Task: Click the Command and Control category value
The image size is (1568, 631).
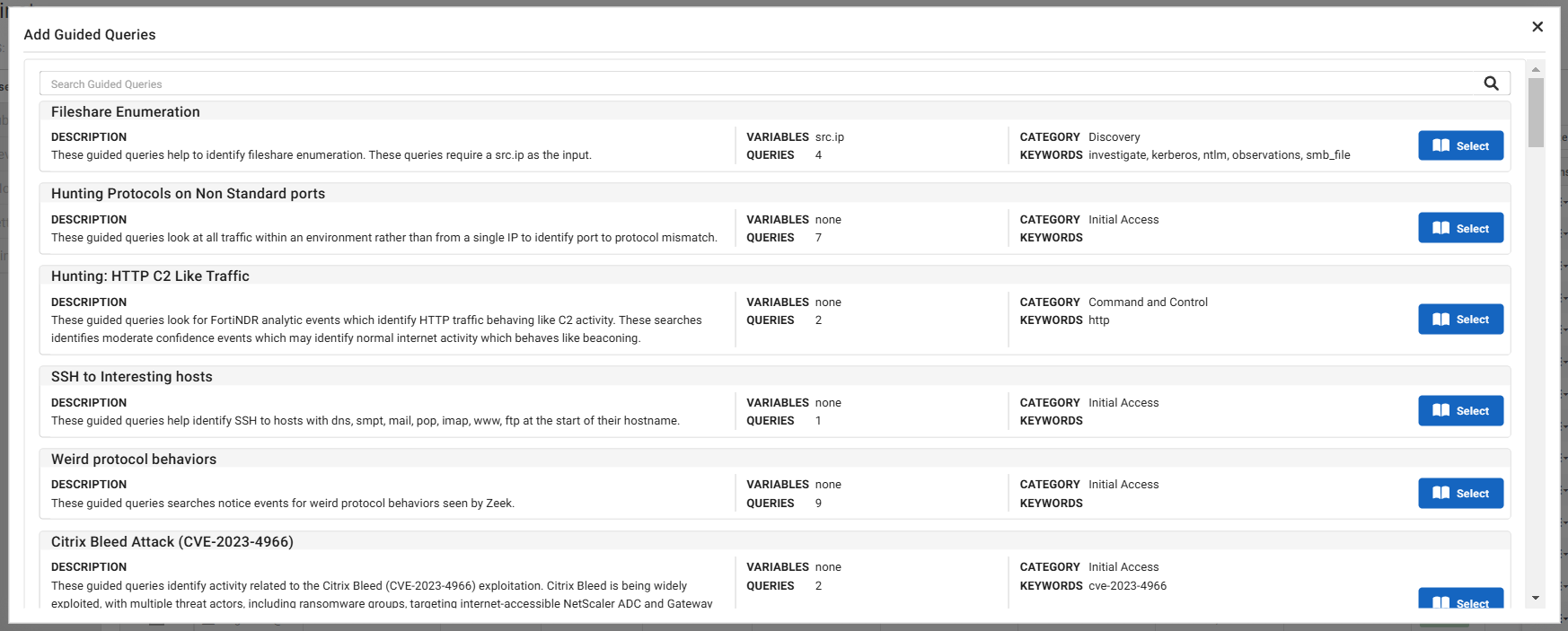Action: click(x=1148, y=302)
